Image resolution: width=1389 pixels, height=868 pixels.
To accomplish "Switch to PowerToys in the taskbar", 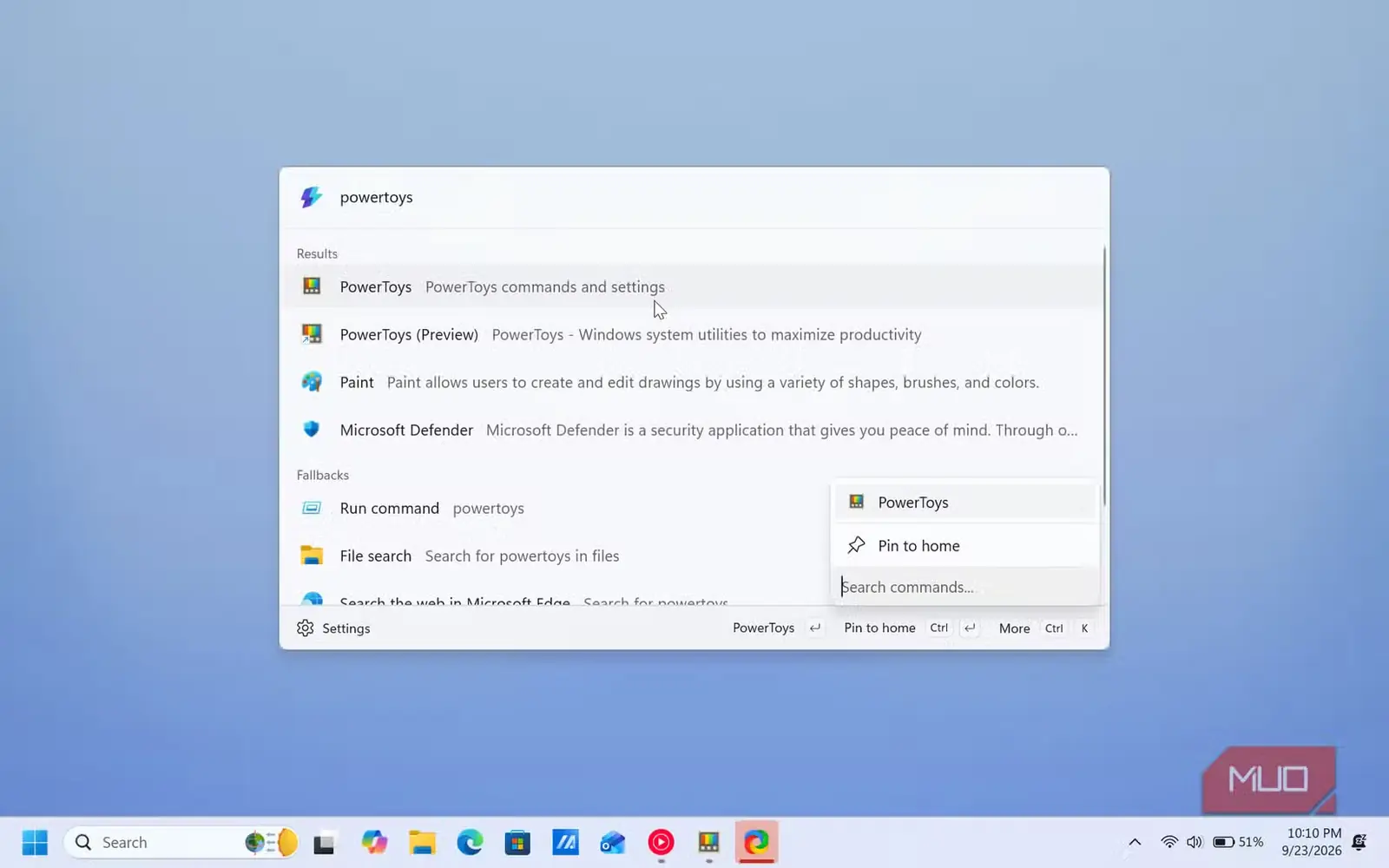I will 708,842.
